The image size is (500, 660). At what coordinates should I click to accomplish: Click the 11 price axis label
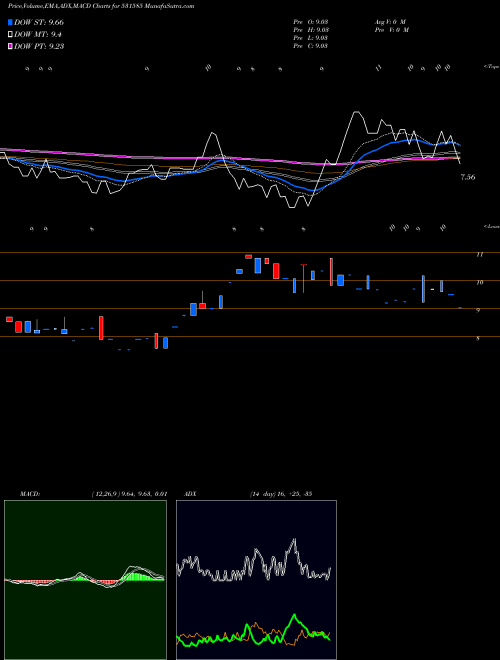[x=479, y=255]
